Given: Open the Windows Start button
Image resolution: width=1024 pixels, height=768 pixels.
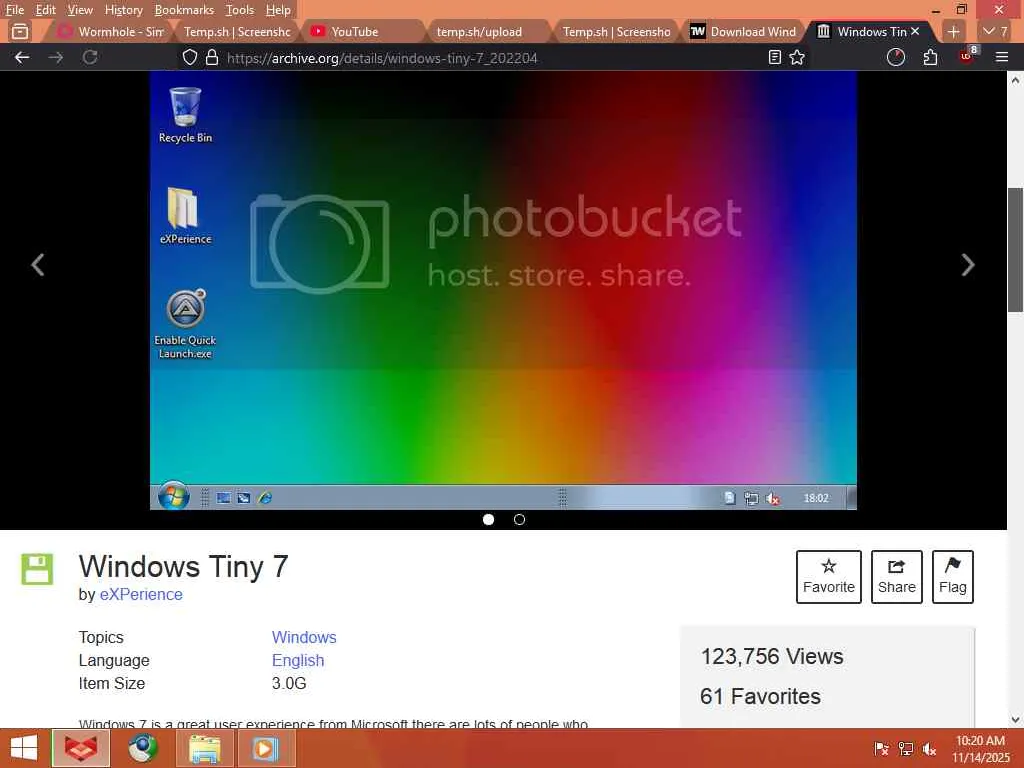Looking at the screenshot, I should [x=24, y=748].
